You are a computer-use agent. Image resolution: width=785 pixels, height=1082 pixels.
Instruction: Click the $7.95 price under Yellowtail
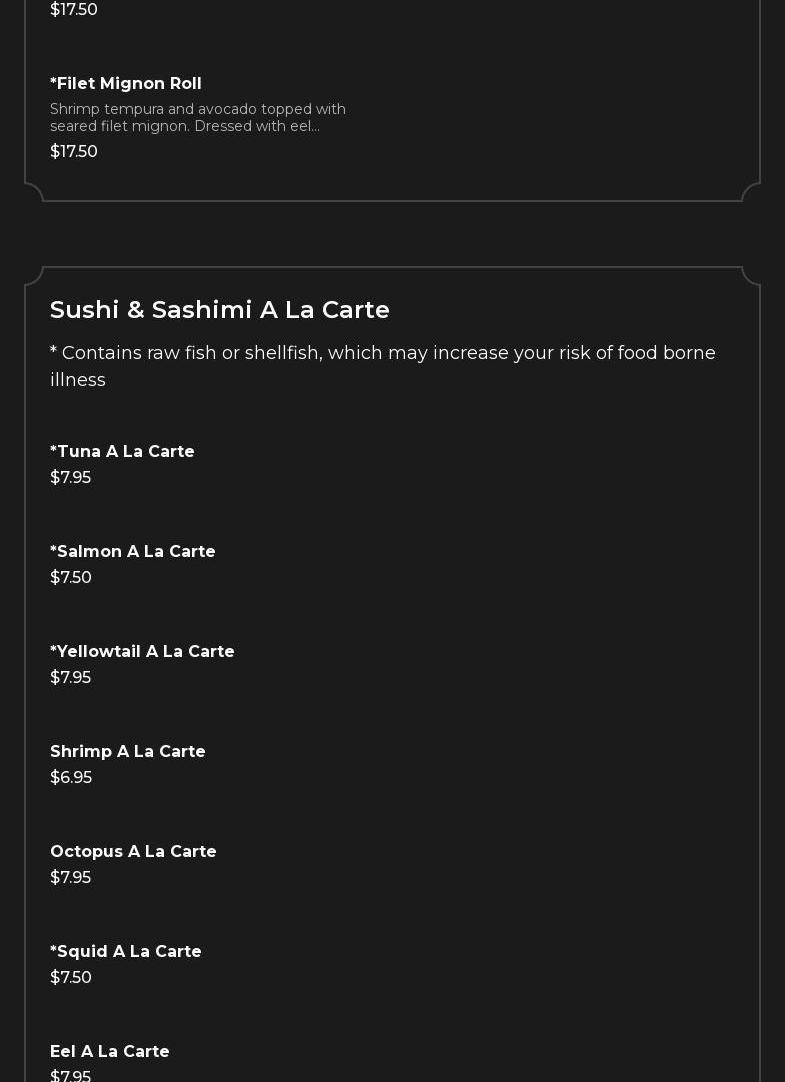[x=71, y=678]
